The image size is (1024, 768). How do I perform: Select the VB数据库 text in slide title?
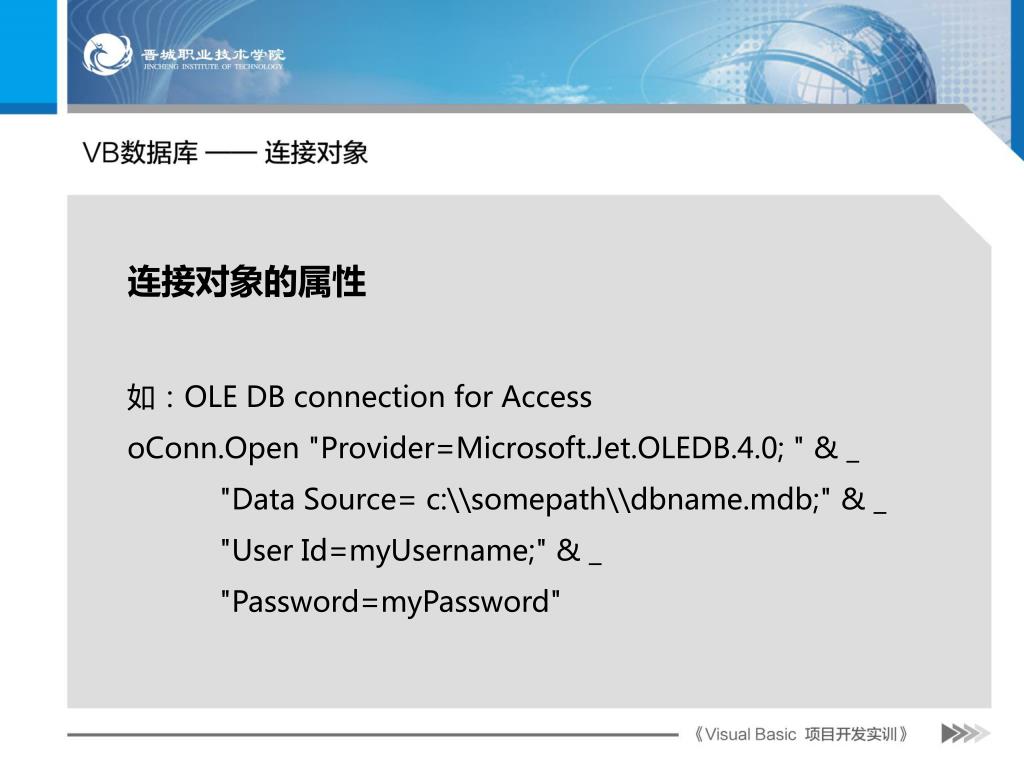[140, 153]
